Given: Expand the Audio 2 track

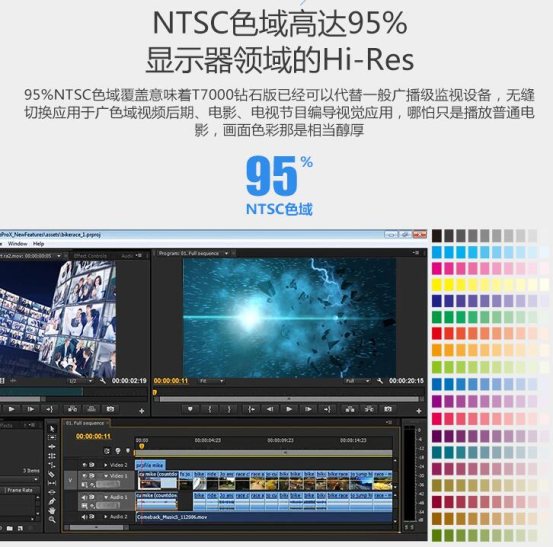Looking at the screenshot, I should pyautogui.click(x=105, y=517).
